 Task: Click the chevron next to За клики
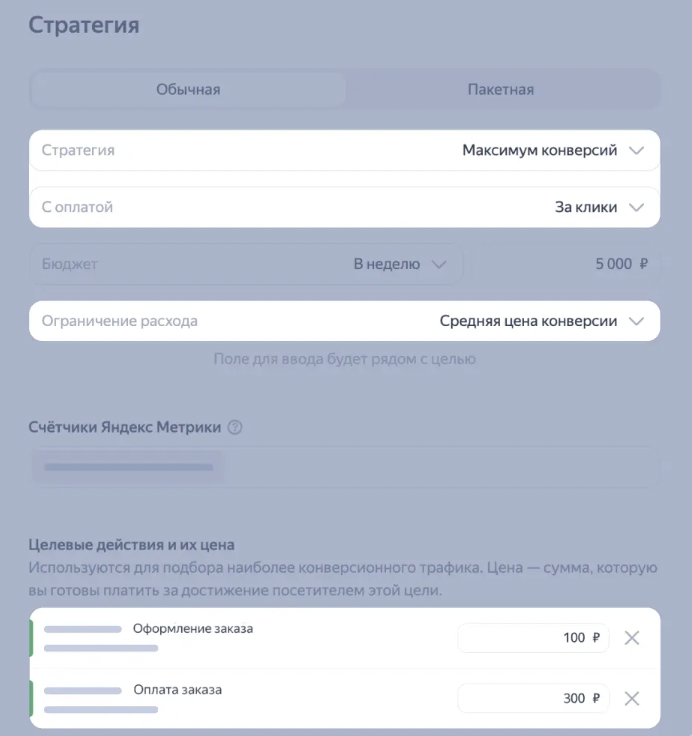click(x=637, y=207)
